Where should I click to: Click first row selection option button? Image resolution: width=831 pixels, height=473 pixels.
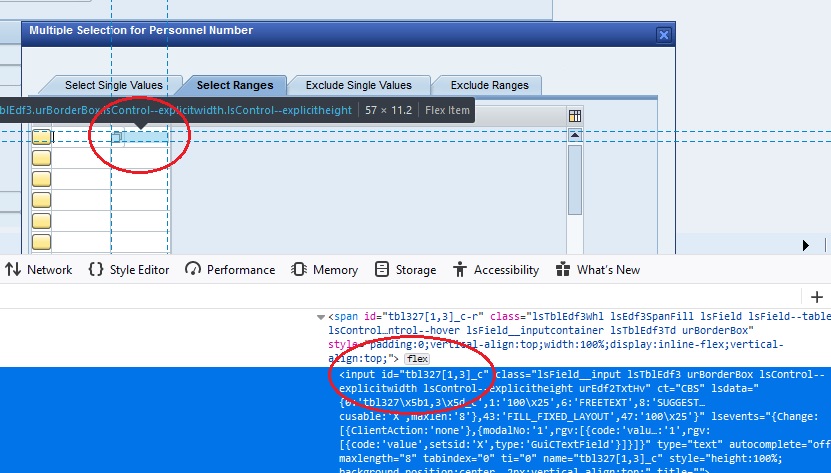click(x=41, y=137)
